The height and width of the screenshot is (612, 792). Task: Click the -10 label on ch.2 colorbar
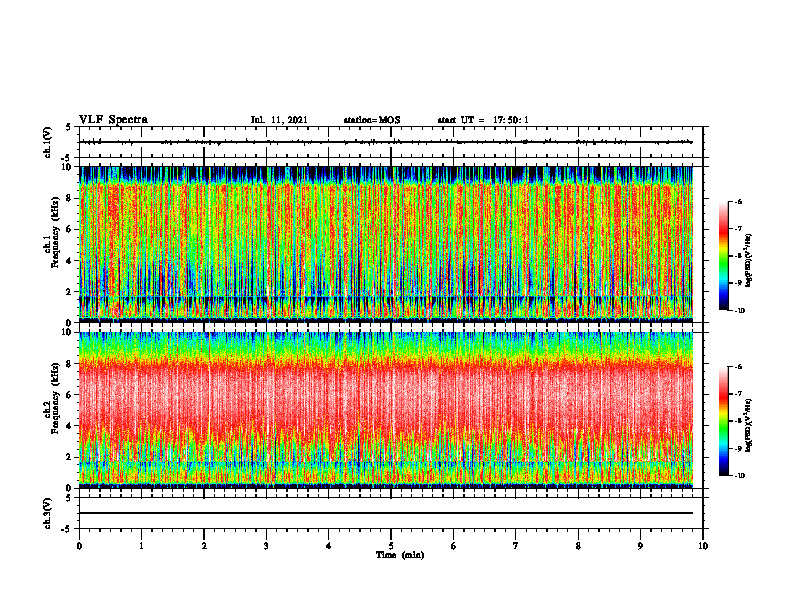pyautogui.click(x=739, y=476)
